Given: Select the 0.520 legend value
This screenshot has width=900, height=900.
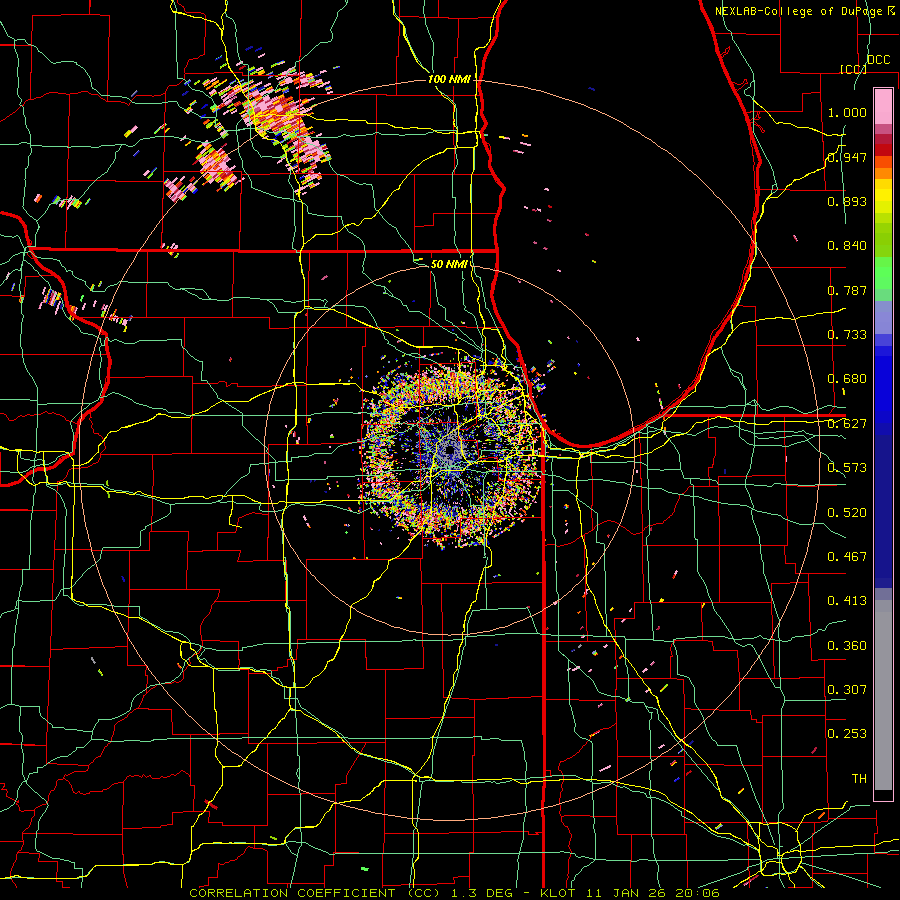Looking at the screenshot, I should (x=847, y=513).
